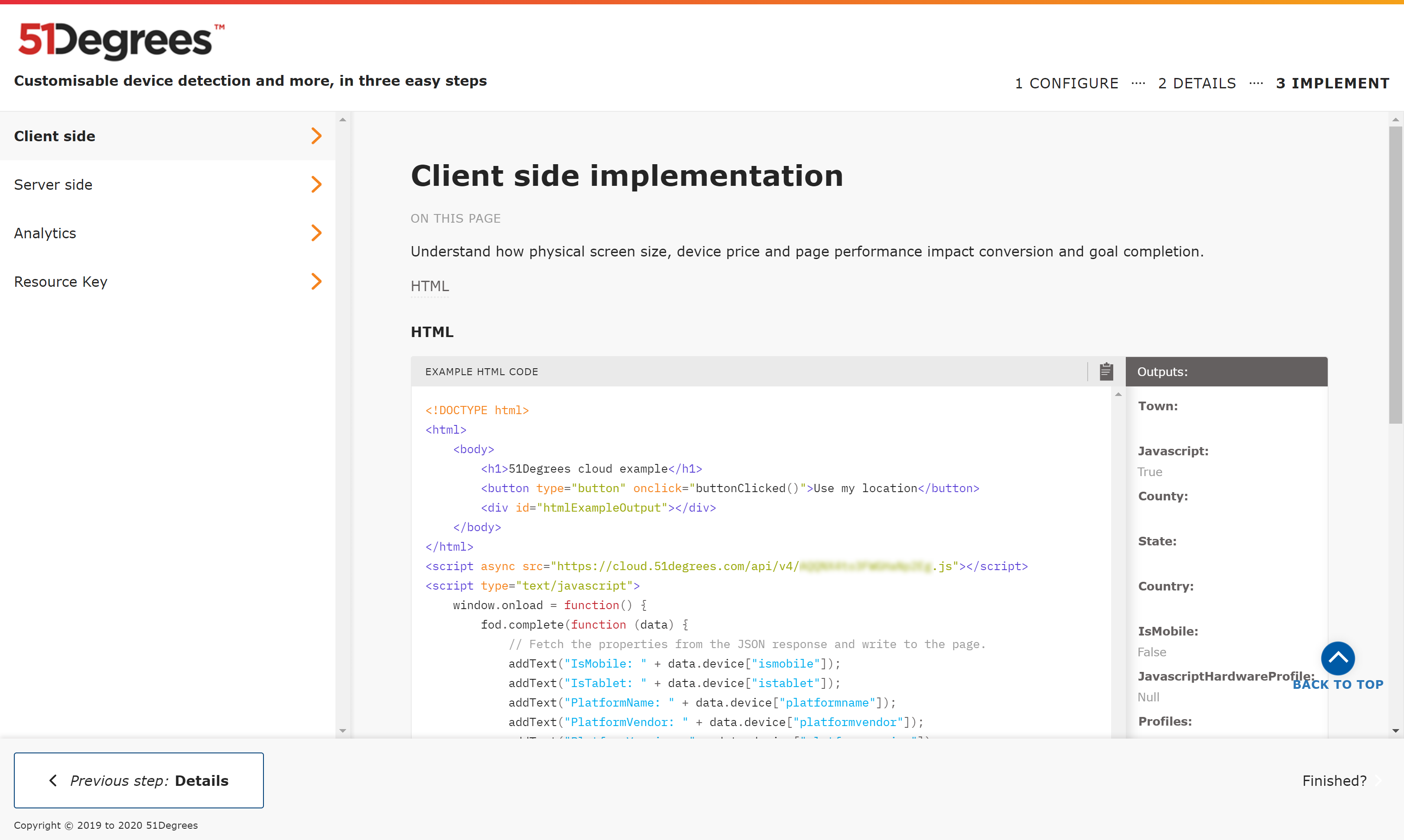Open the Analytics section

pos(168,233)
